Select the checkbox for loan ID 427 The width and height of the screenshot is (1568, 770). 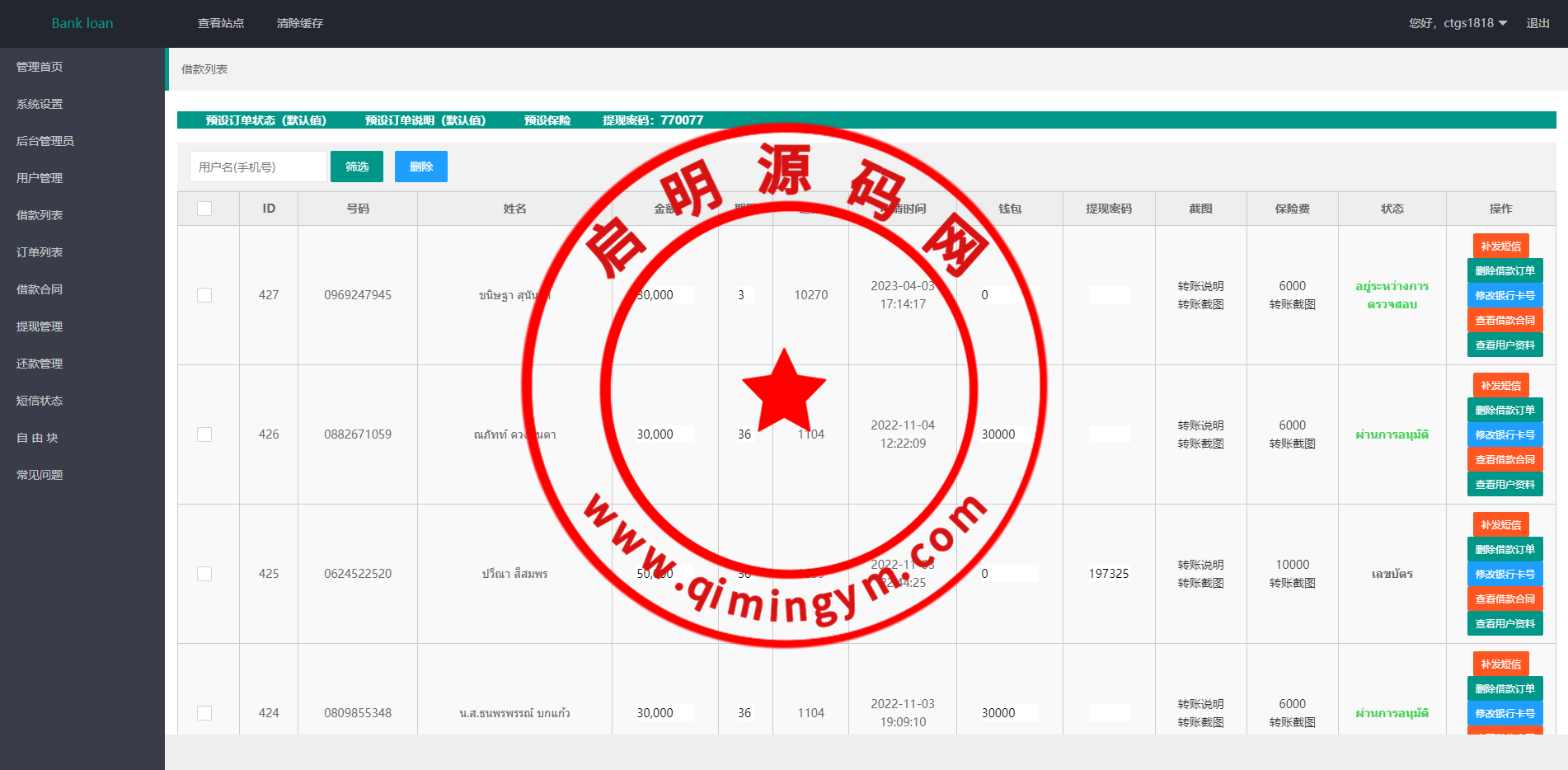tap(204, 295)
